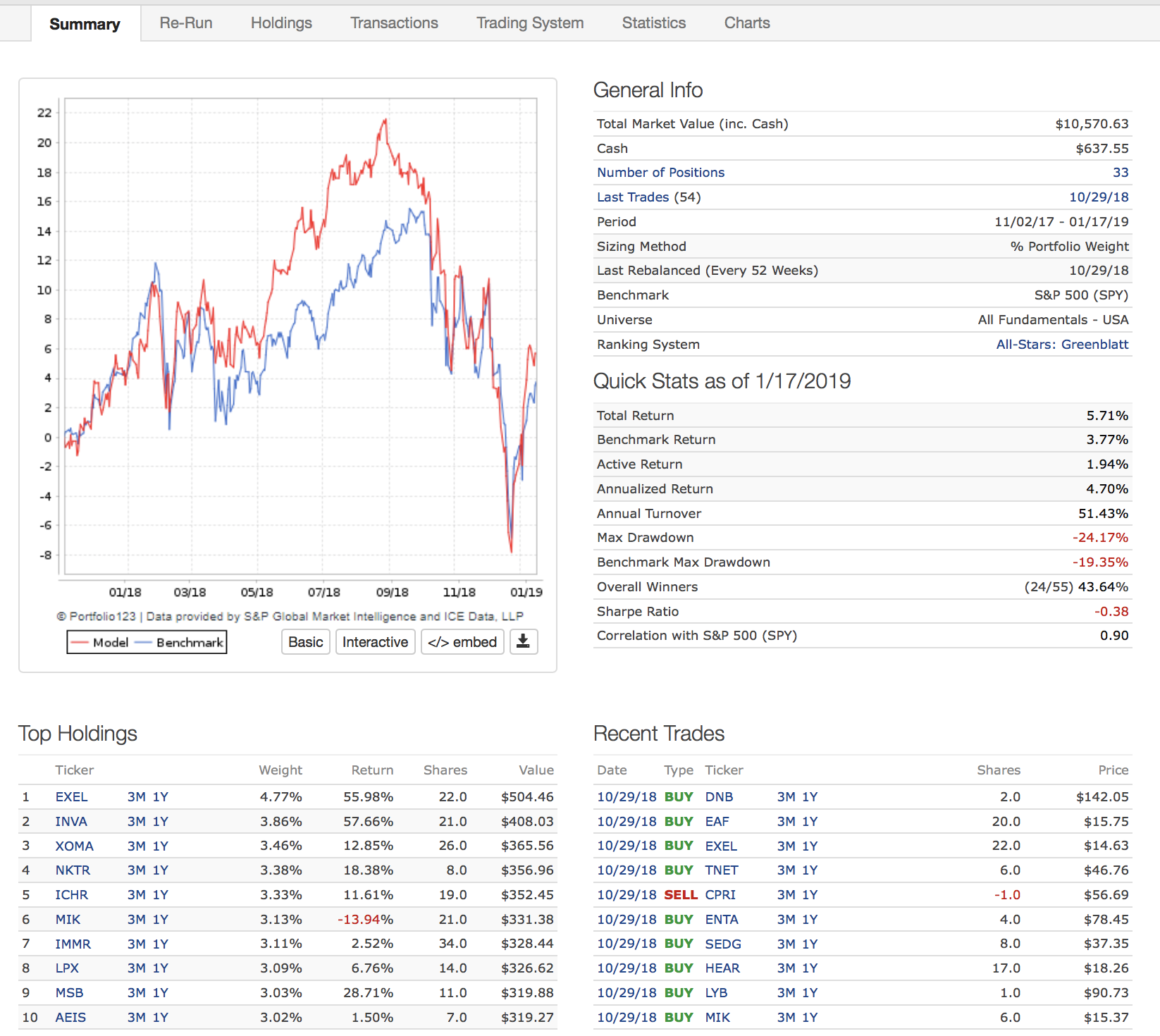Image resolution: width=1160 pixels, height=1036 pixels.
Task: Switch chart to Basic mode
Action: click(305, 641)
